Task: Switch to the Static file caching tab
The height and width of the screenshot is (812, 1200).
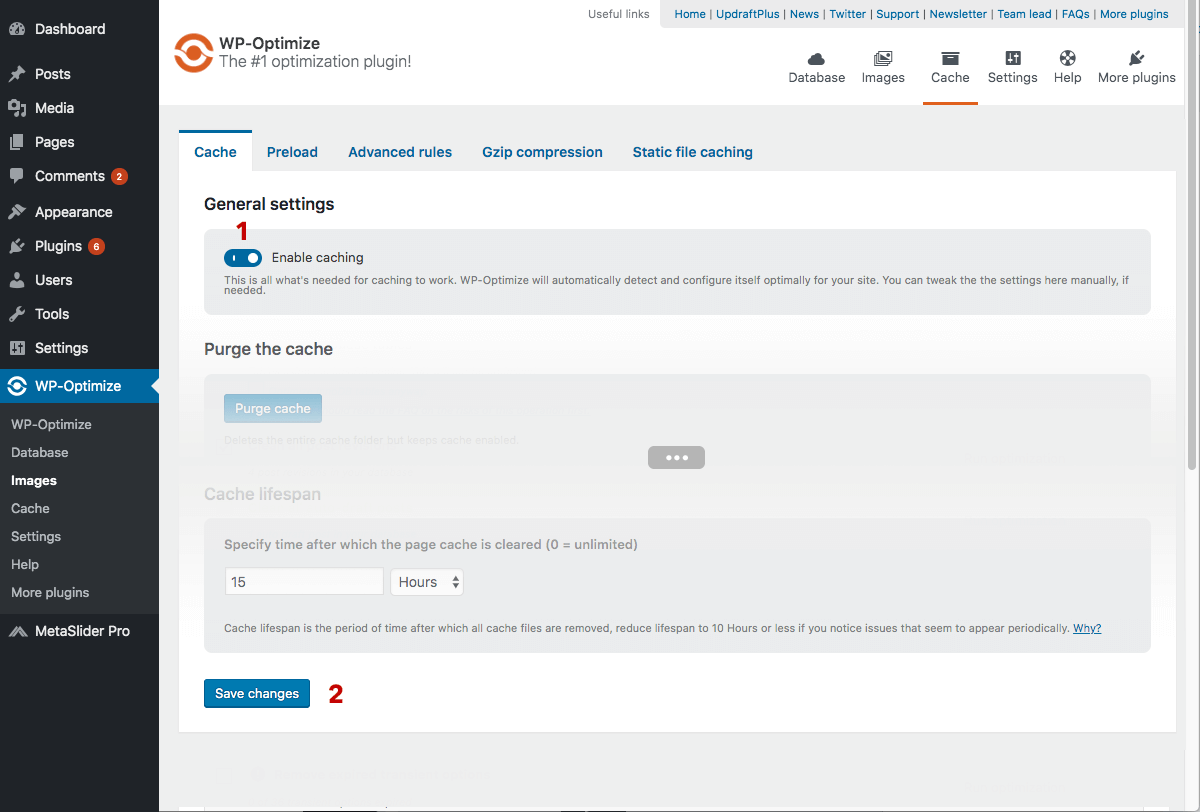Action: tap(693, 152)
